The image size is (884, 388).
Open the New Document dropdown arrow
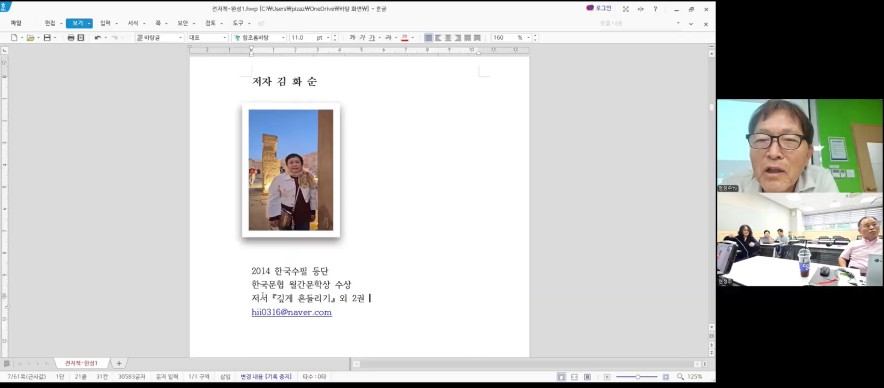pos(22,38)
